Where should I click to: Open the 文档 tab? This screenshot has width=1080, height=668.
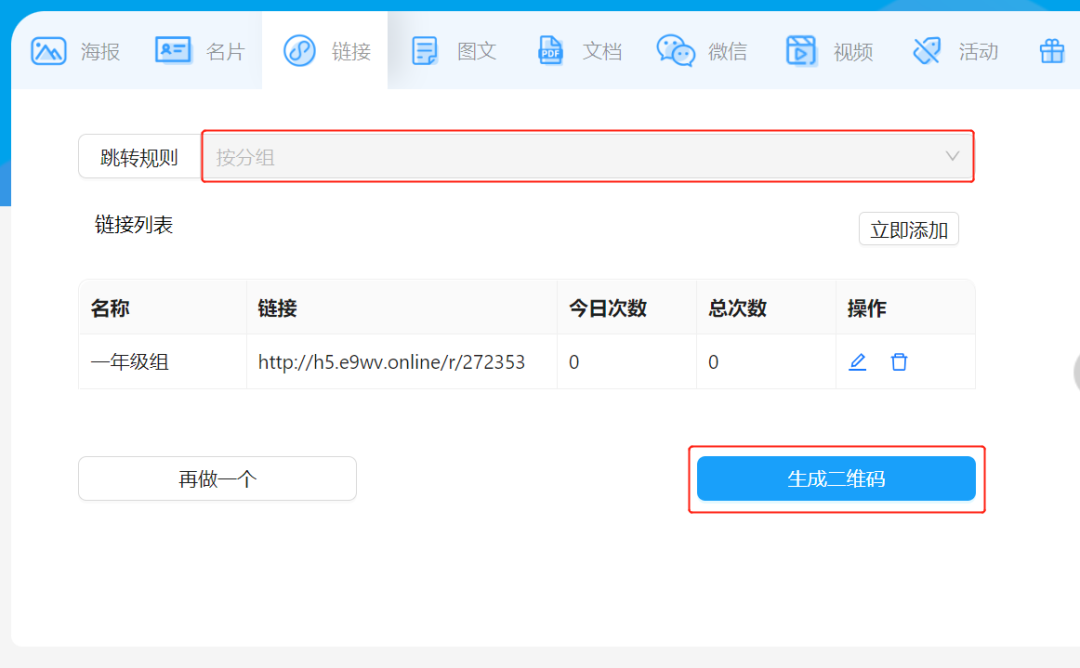point(576,51)
